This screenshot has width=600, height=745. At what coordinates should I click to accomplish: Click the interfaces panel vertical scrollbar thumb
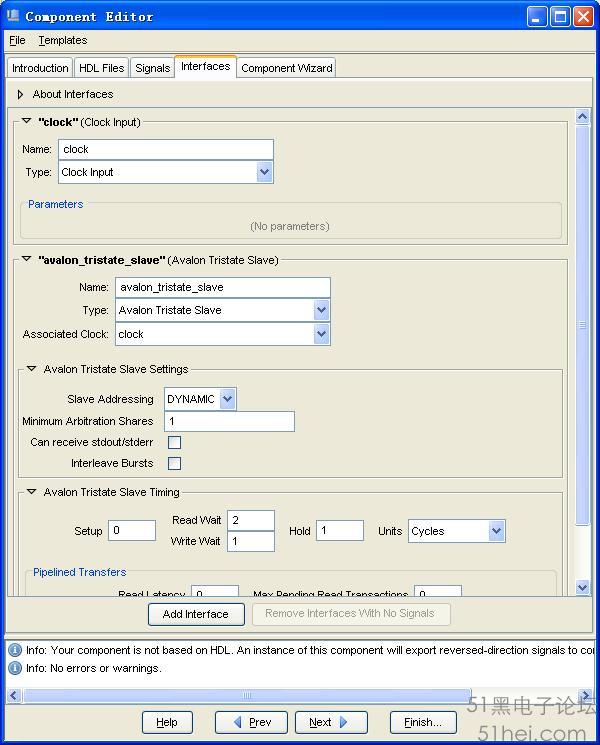[x=583, y=325]
